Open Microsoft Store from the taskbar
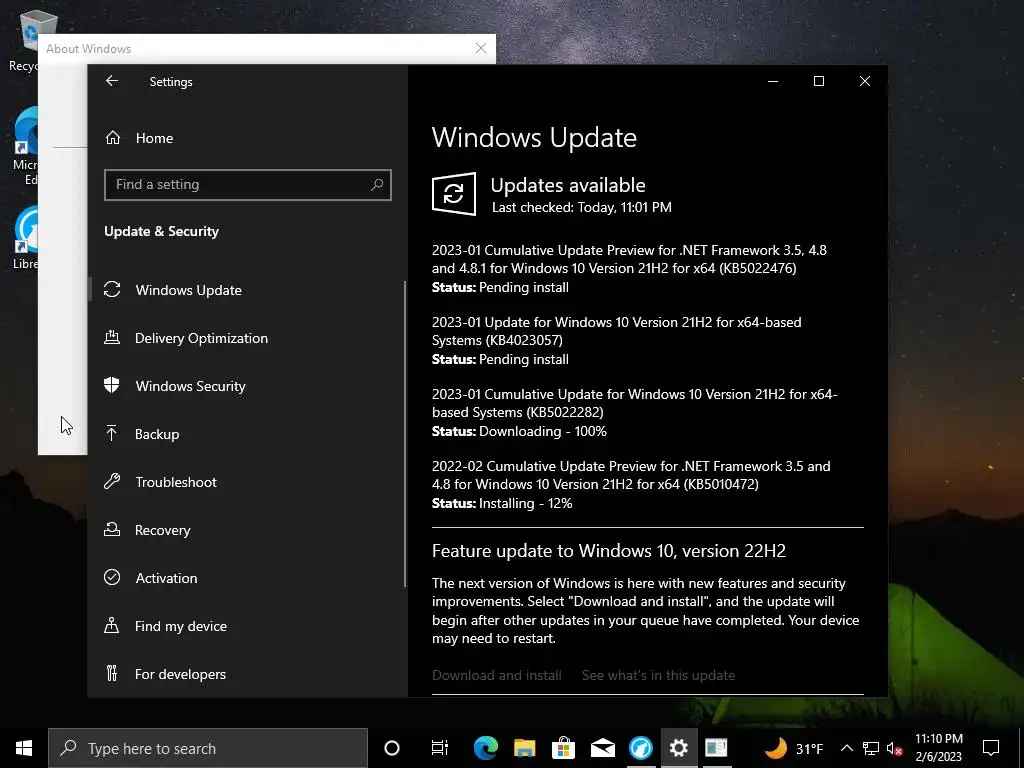 point(563,748)
